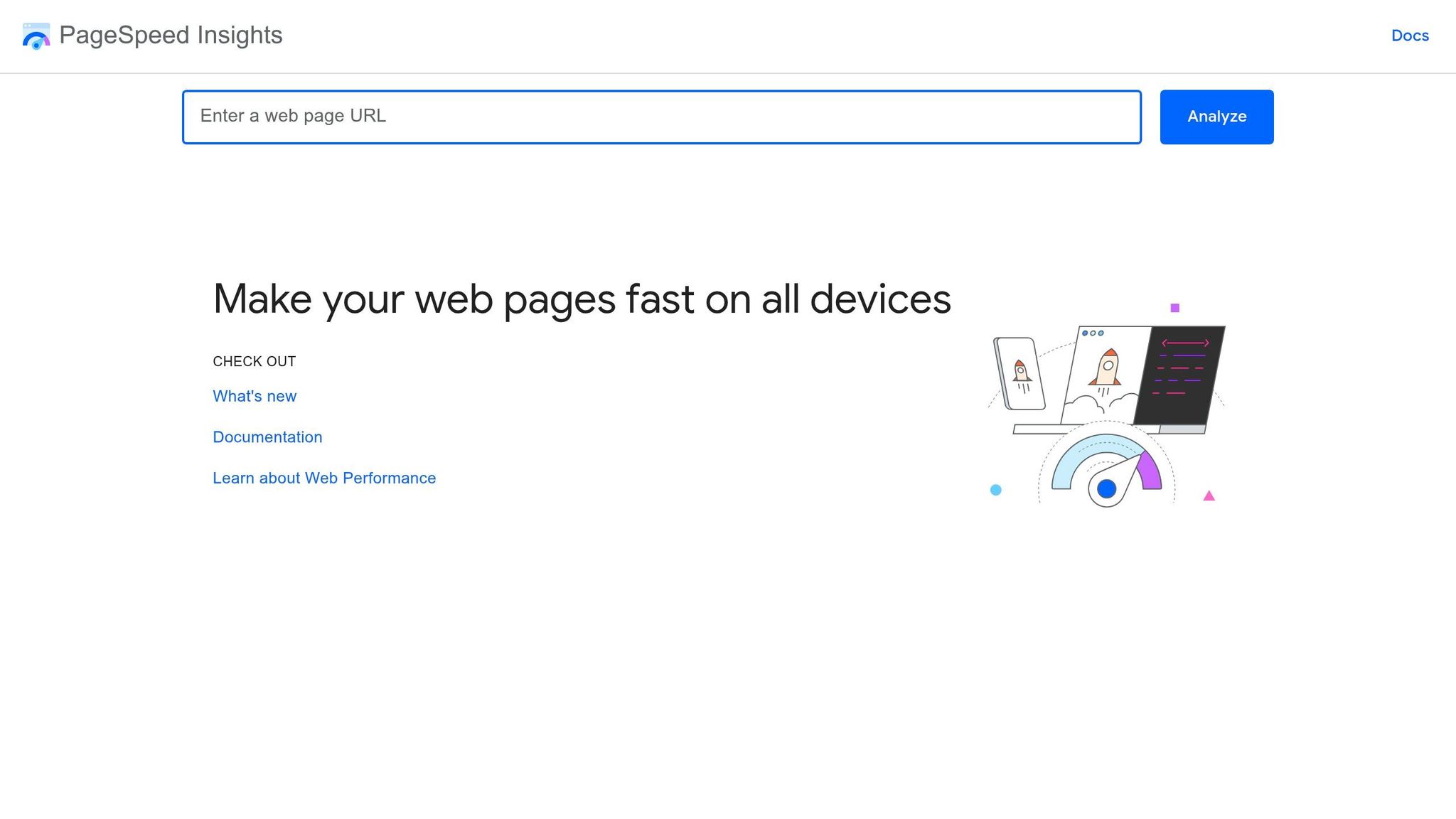The height and width of the screenshot is (819, 1456).
Task: Click the pink triangle decoration near the gauge
Action: (x=1207, y=496)
